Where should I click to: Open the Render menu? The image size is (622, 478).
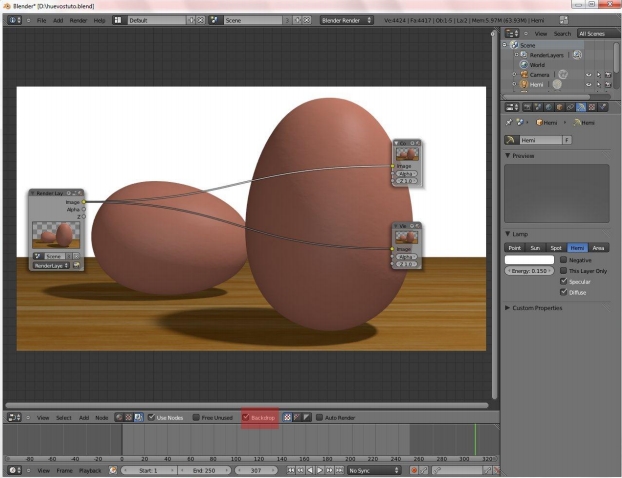(78, 20)
